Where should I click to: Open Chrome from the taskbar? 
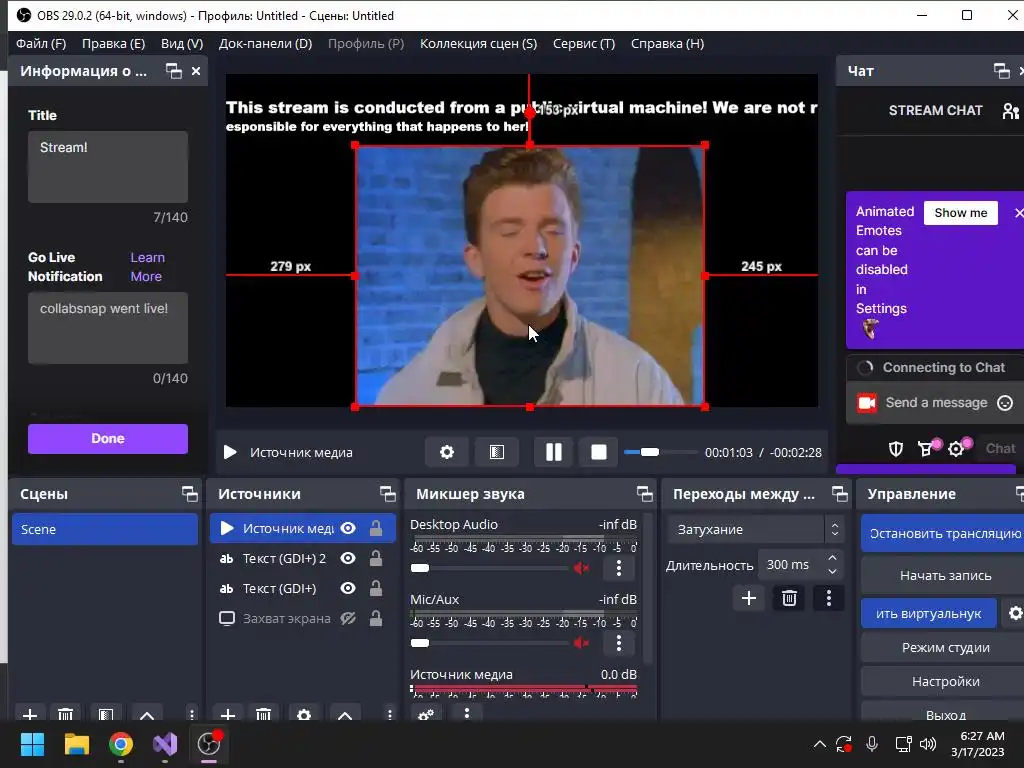tap(121, 744)
